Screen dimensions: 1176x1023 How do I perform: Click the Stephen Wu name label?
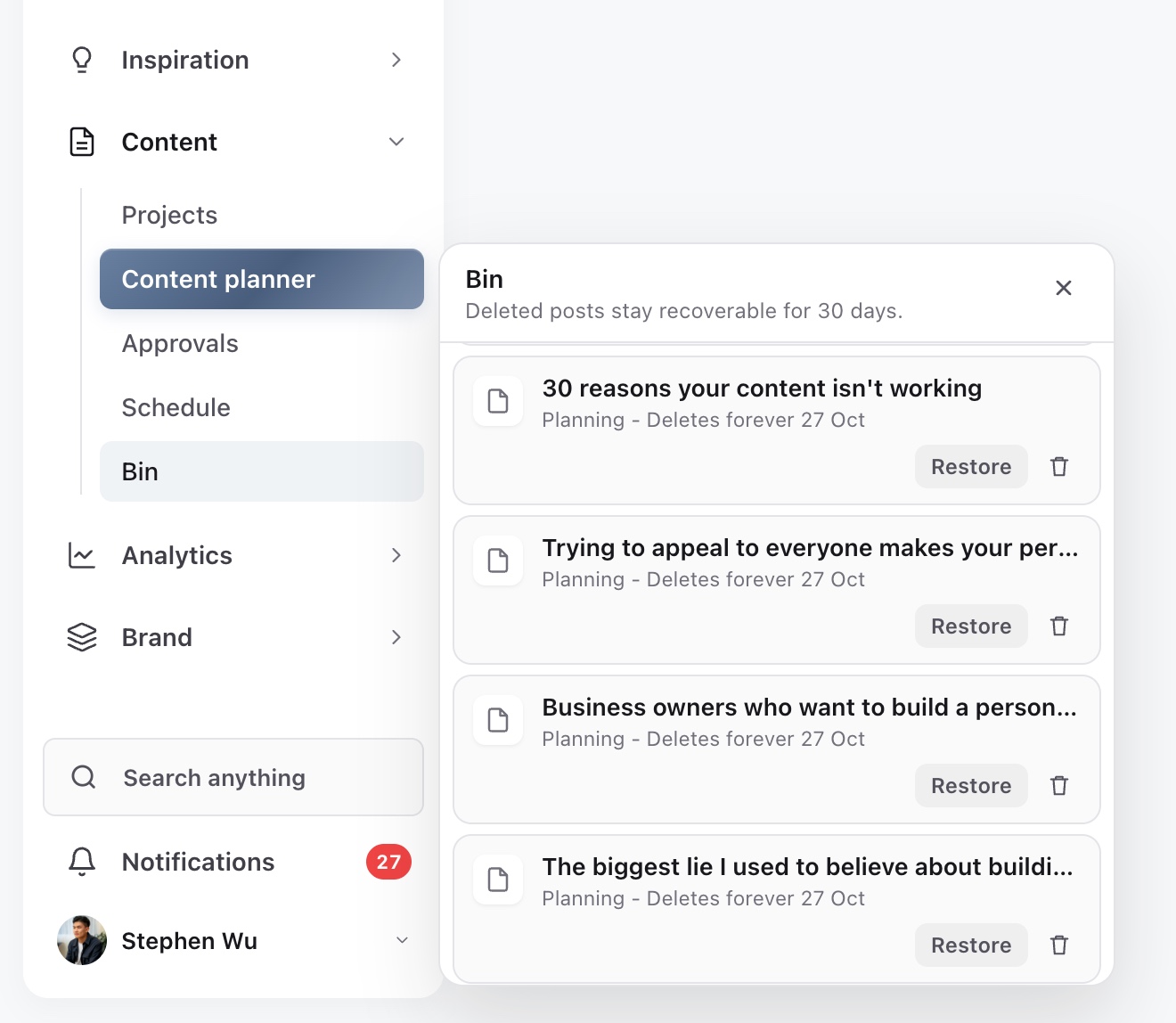pyautogui.click(x=190, y=941)
